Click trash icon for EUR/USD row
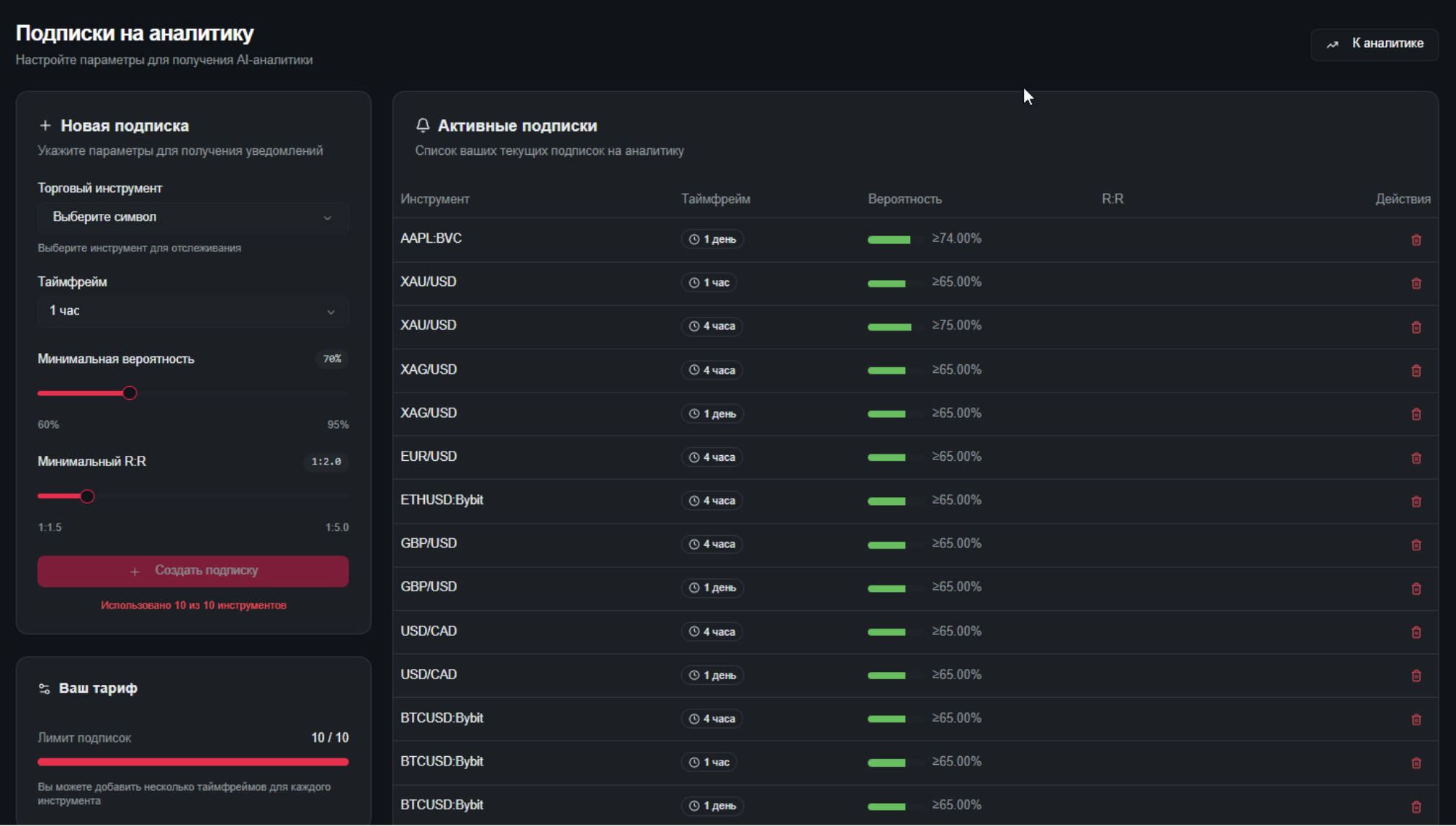1456x826 pixels. point(1416,458)
